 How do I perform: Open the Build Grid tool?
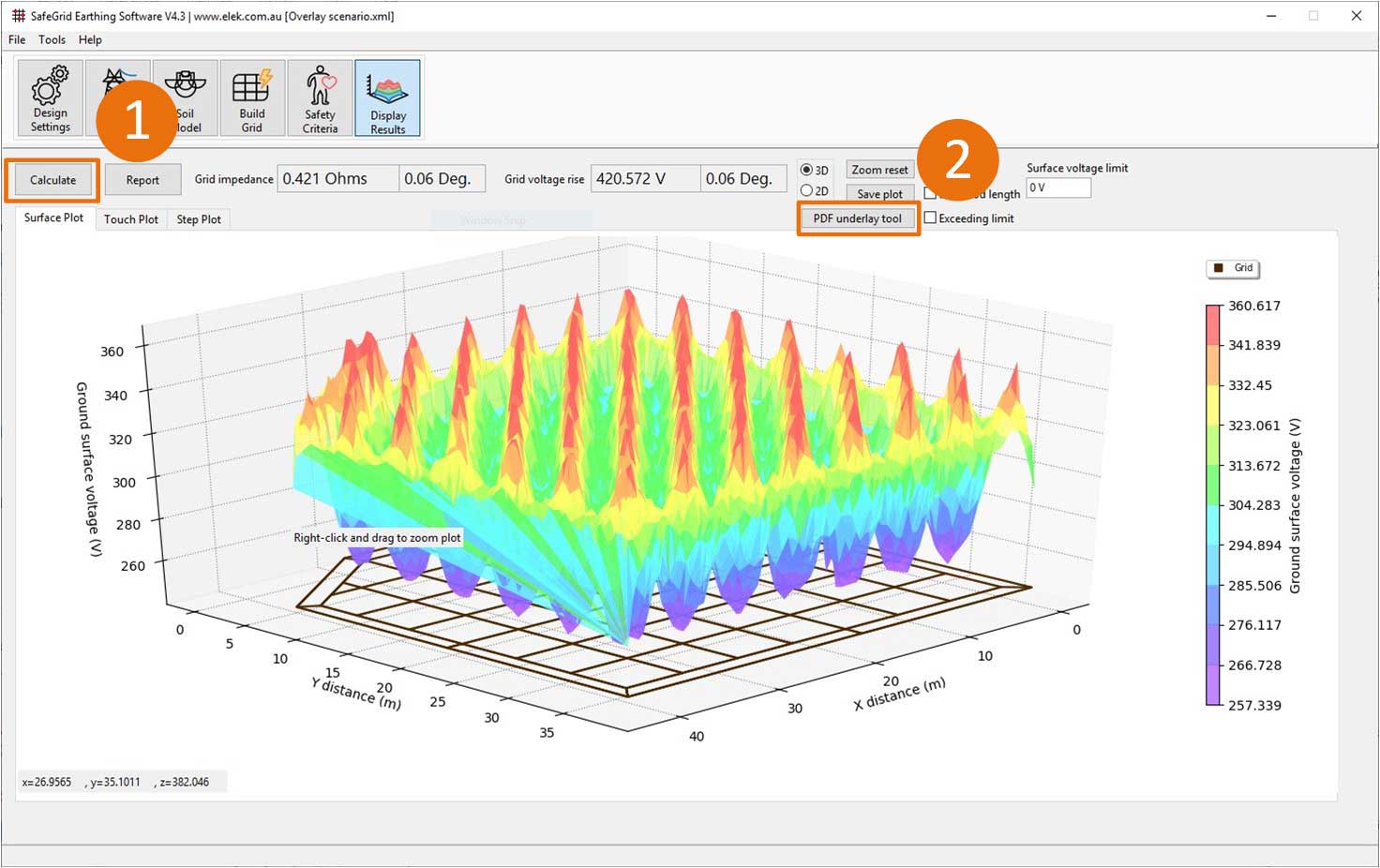click(252, 97)
